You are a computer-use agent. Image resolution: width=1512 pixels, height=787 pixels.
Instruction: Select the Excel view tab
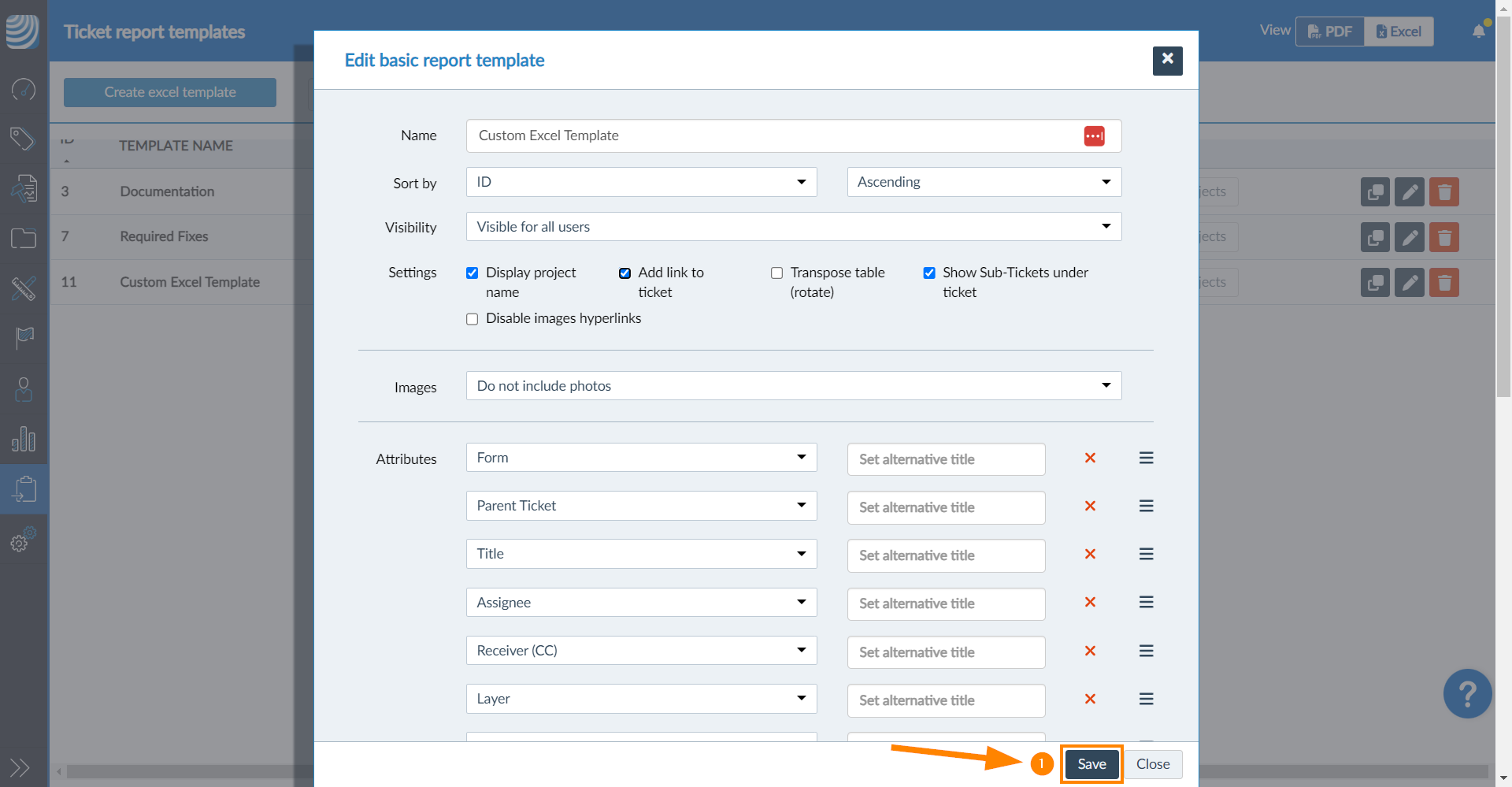point(1399,32)
